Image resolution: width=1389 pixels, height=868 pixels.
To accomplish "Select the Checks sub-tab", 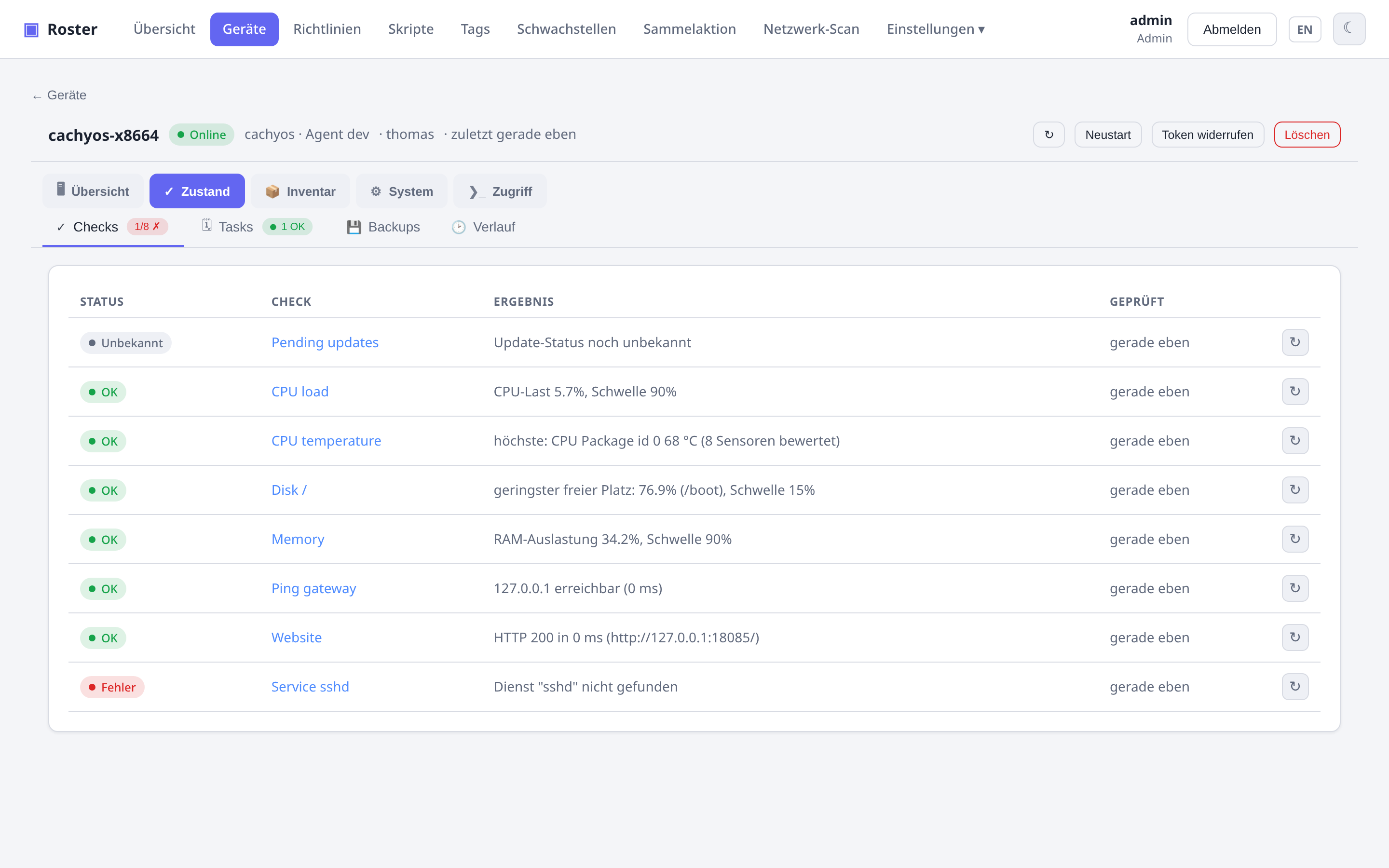I will 113,227.
